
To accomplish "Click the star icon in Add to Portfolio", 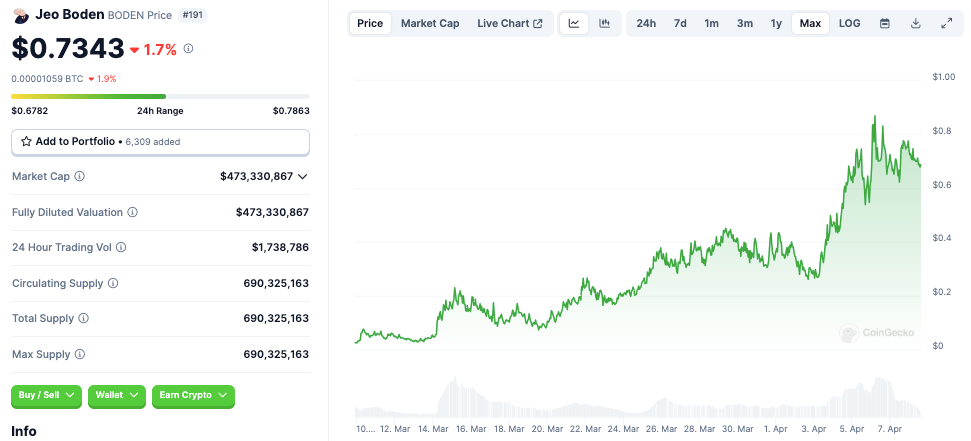I will 26,141.
